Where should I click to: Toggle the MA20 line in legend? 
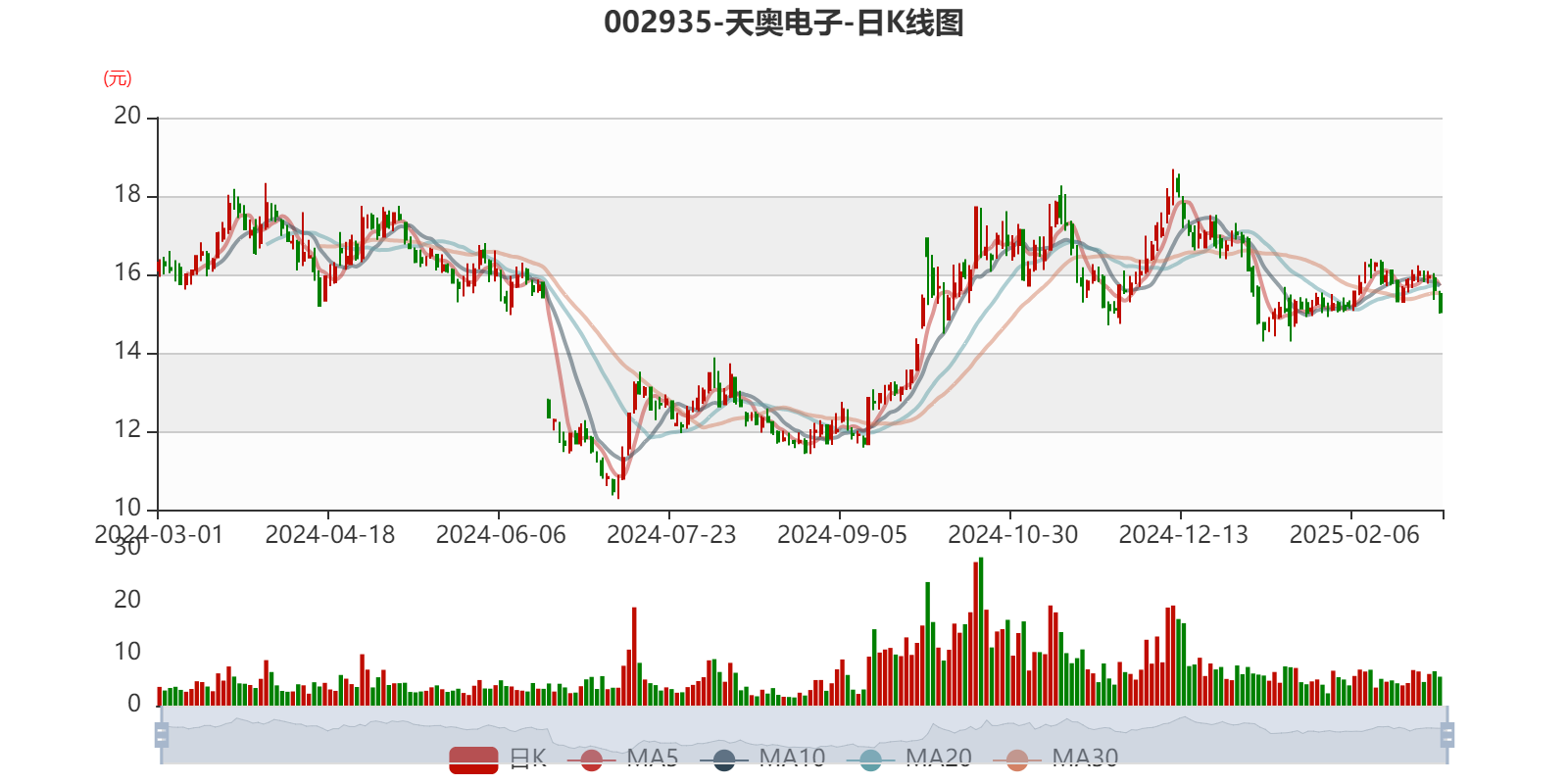pyautogui.click(x=909, y=759)
